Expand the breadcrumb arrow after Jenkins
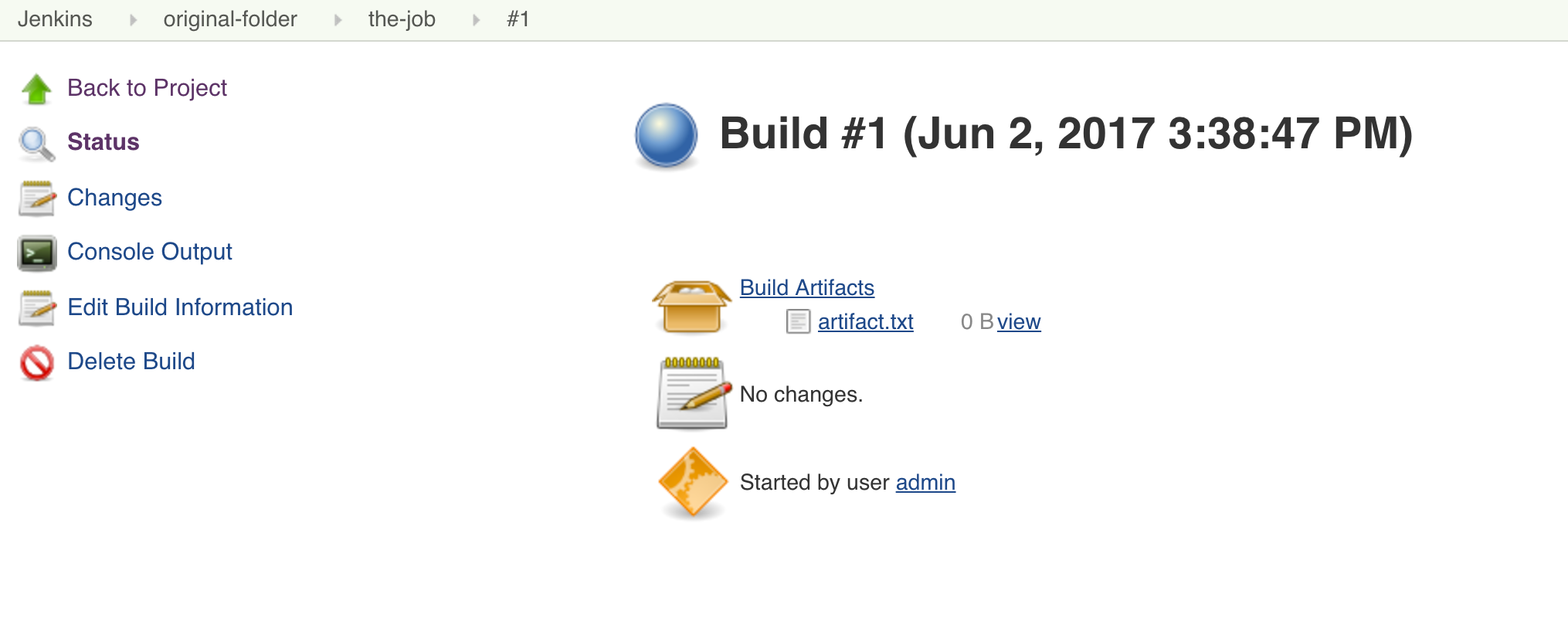The image size is (1568, 638). [133, 20]
